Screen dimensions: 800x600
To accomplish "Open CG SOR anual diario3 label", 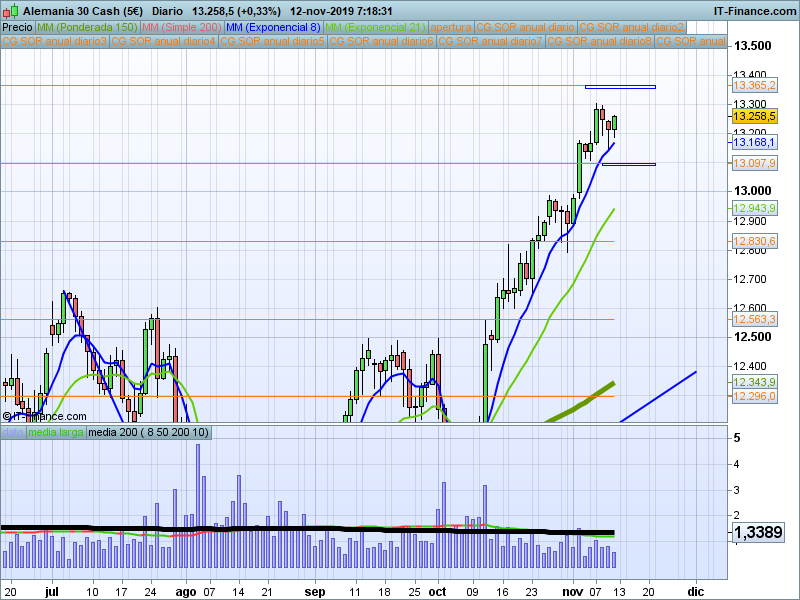I will [55, 41].
